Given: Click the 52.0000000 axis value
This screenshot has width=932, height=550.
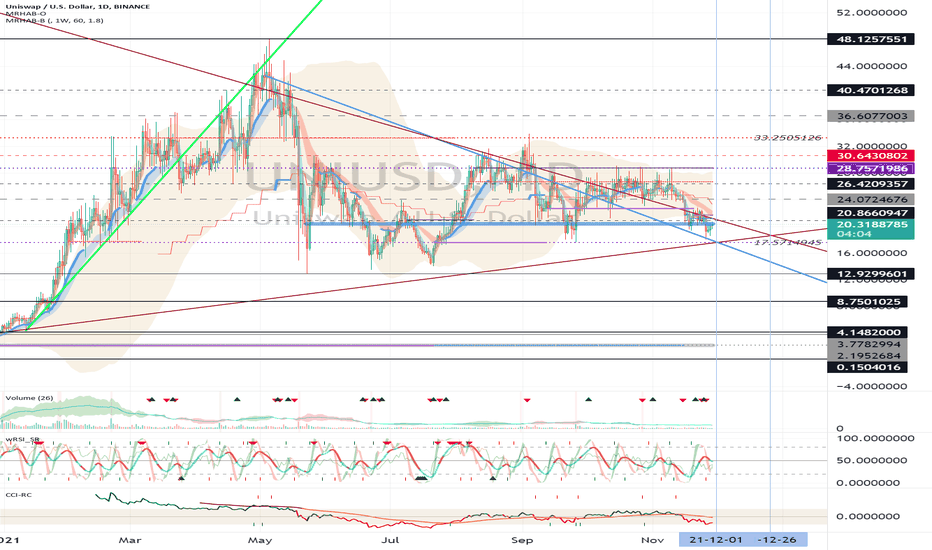Looking at the screenshot, I should (871, 12).
